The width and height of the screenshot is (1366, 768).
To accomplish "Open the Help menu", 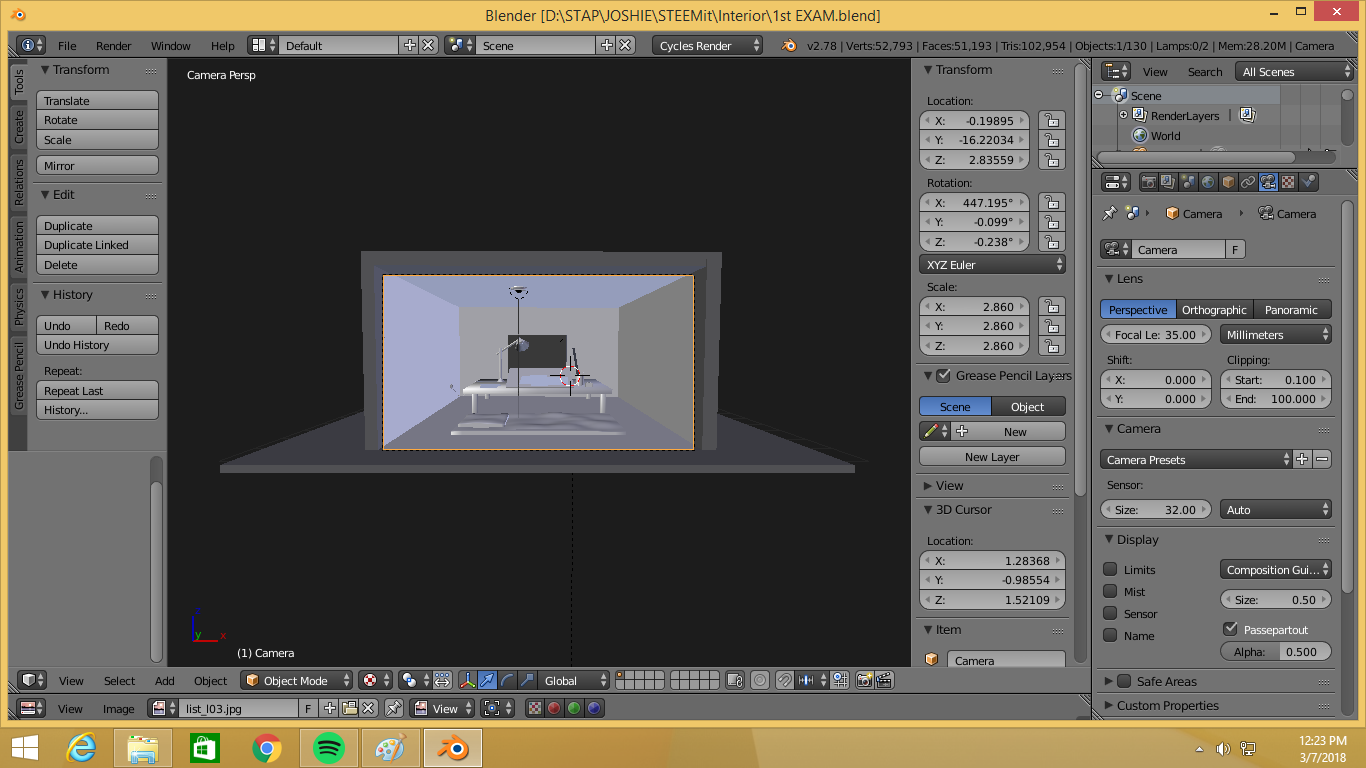I will coord(223,45).
